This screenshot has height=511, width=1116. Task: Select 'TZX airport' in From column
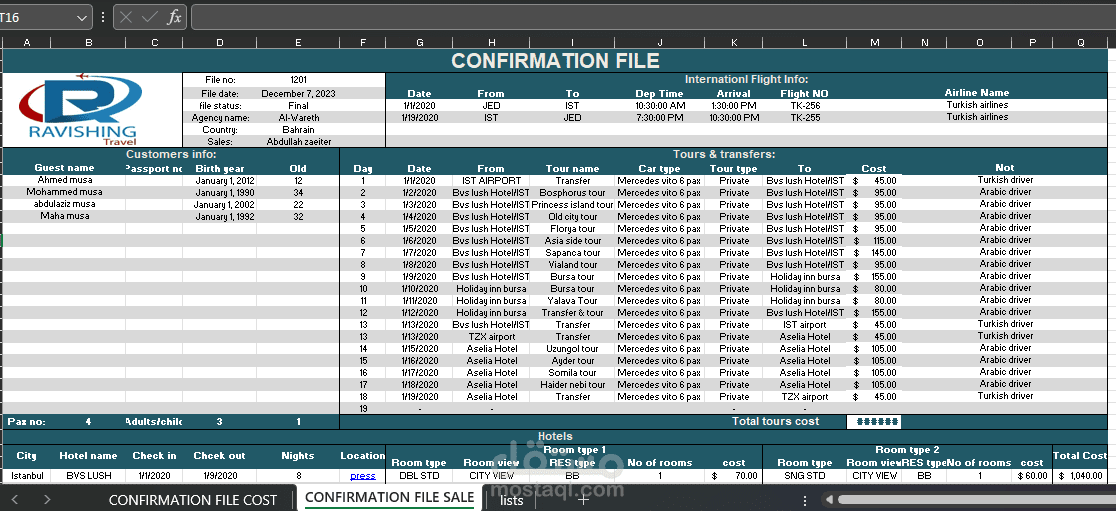pos(491,337)
